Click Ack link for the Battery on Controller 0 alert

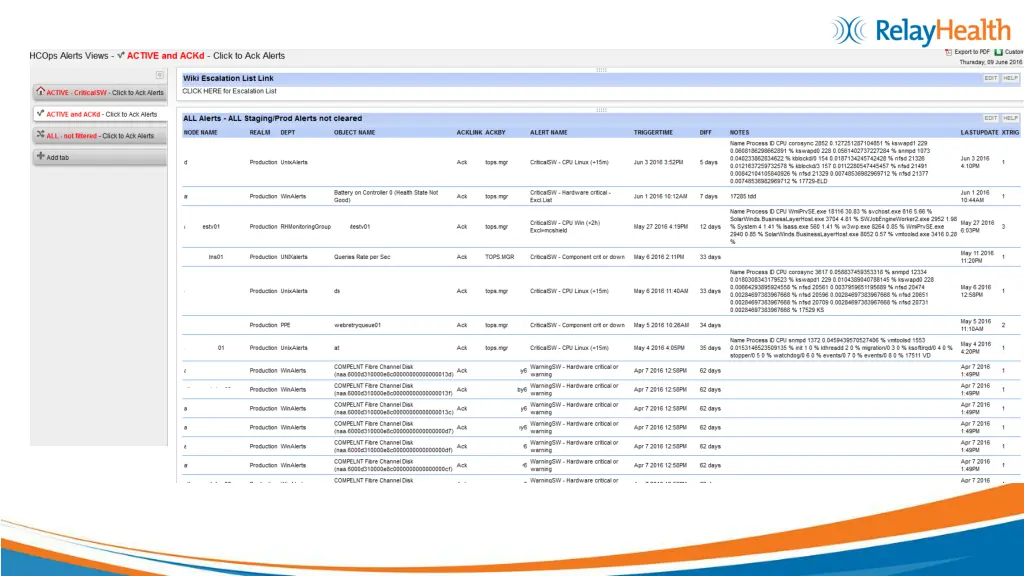(462, 197)
